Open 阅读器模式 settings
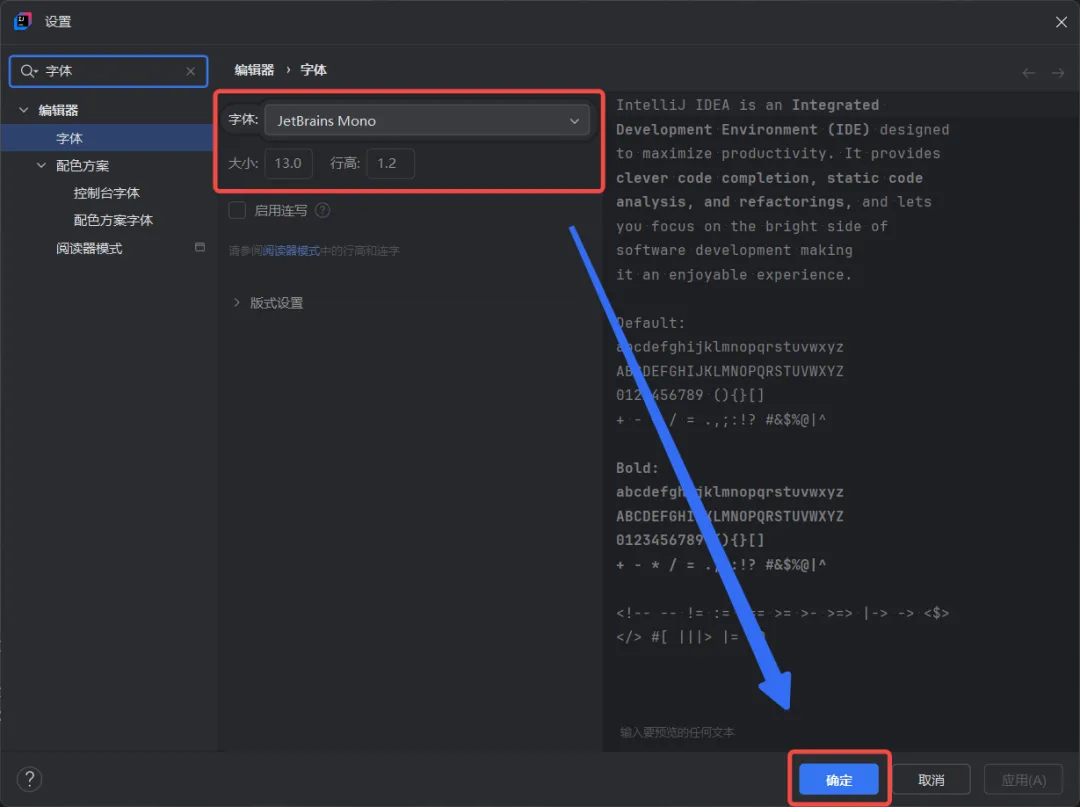 coord(90,249)
